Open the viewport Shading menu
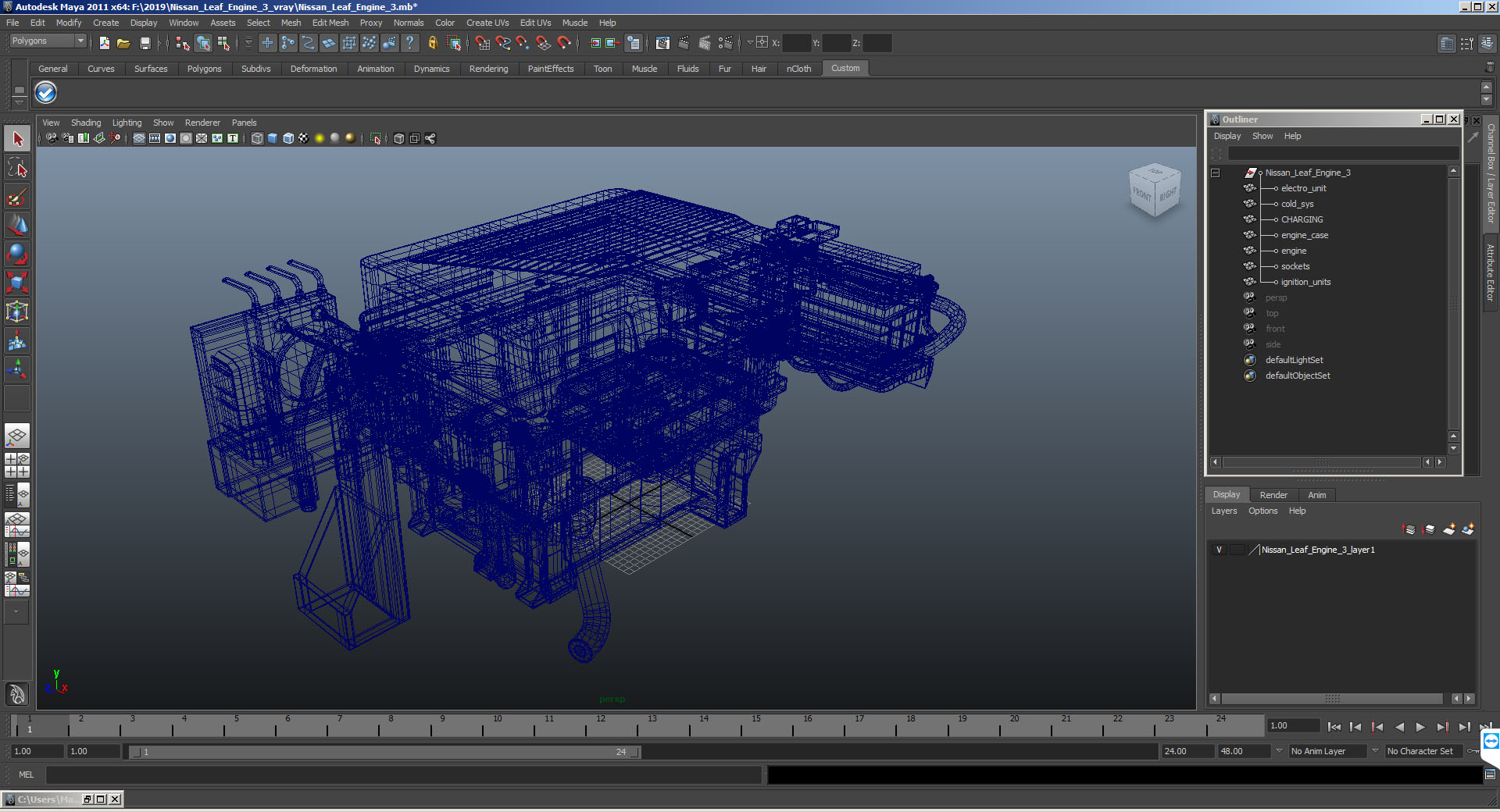 tap(86, 123)
